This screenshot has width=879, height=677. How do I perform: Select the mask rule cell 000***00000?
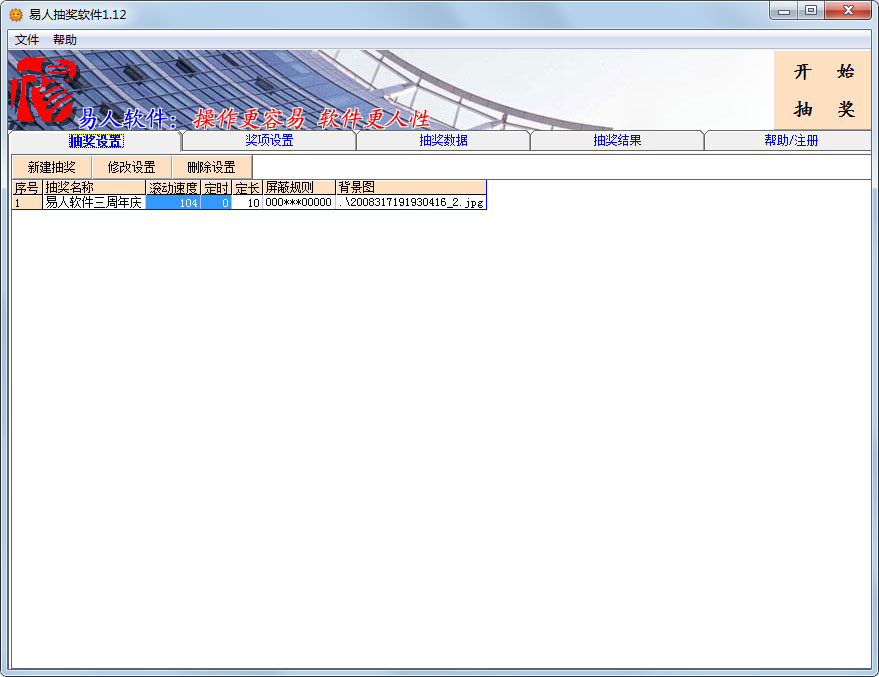pyautogui.click(x=299, y=202)
